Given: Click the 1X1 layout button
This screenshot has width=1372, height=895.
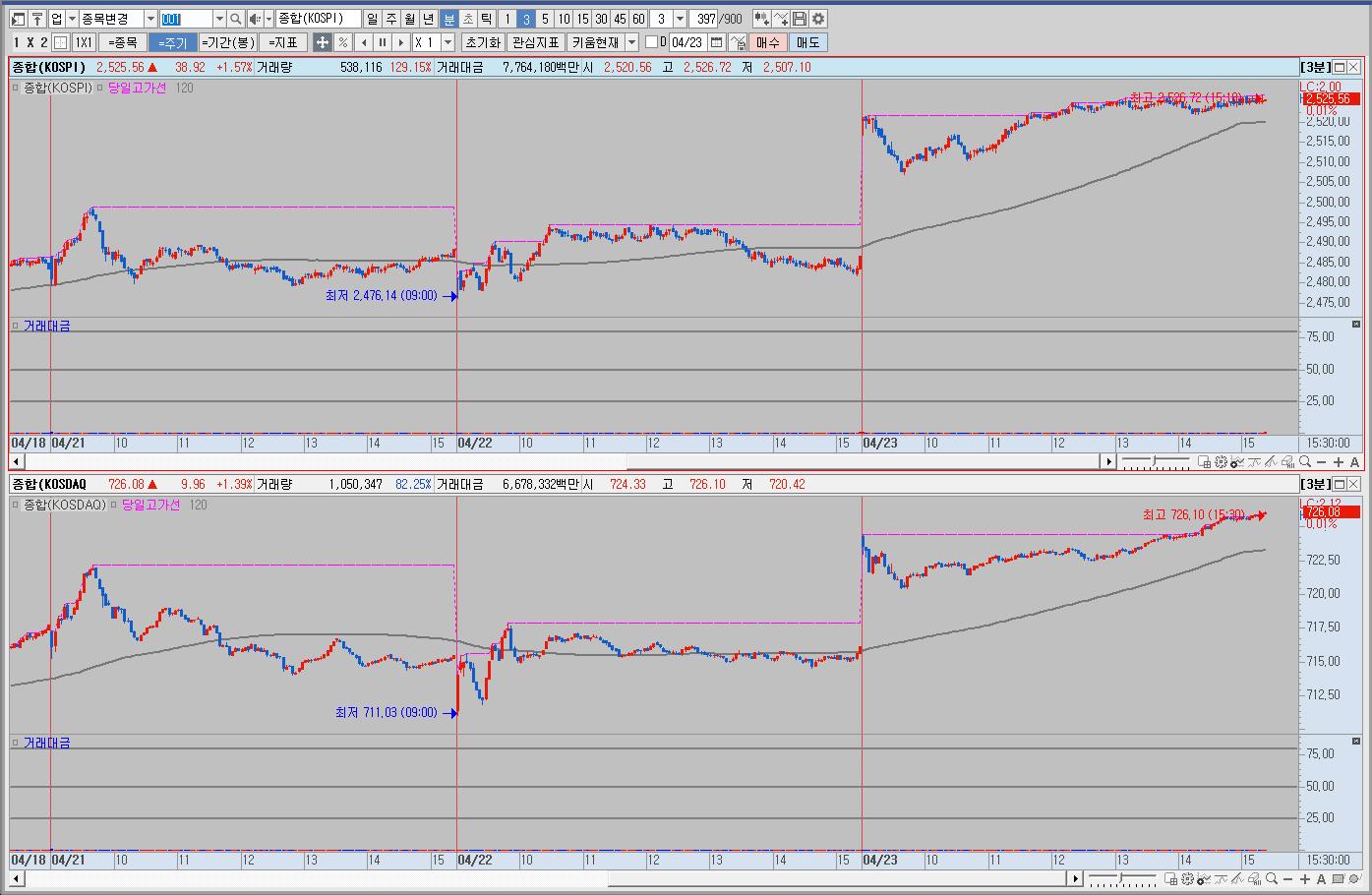Looking at the screenshot, I should (84, 42).
